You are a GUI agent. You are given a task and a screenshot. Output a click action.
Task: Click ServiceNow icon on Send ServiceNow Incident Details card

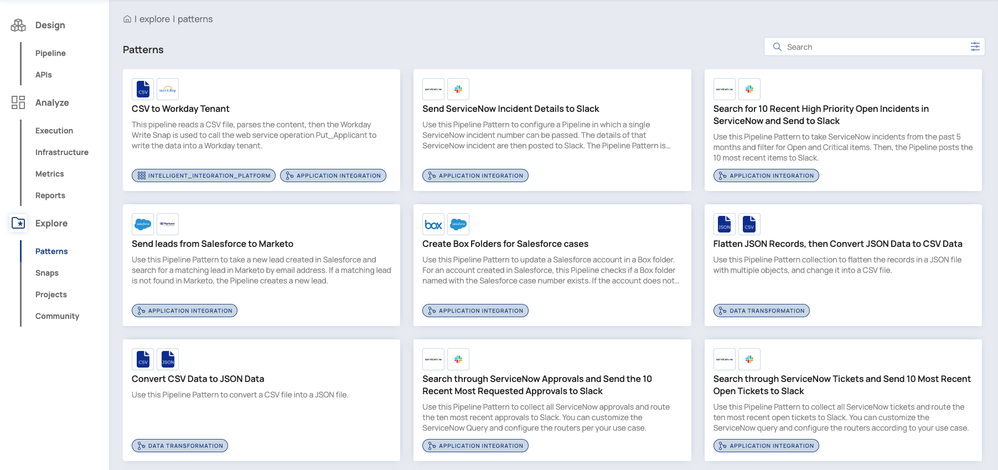pos(433,90)
